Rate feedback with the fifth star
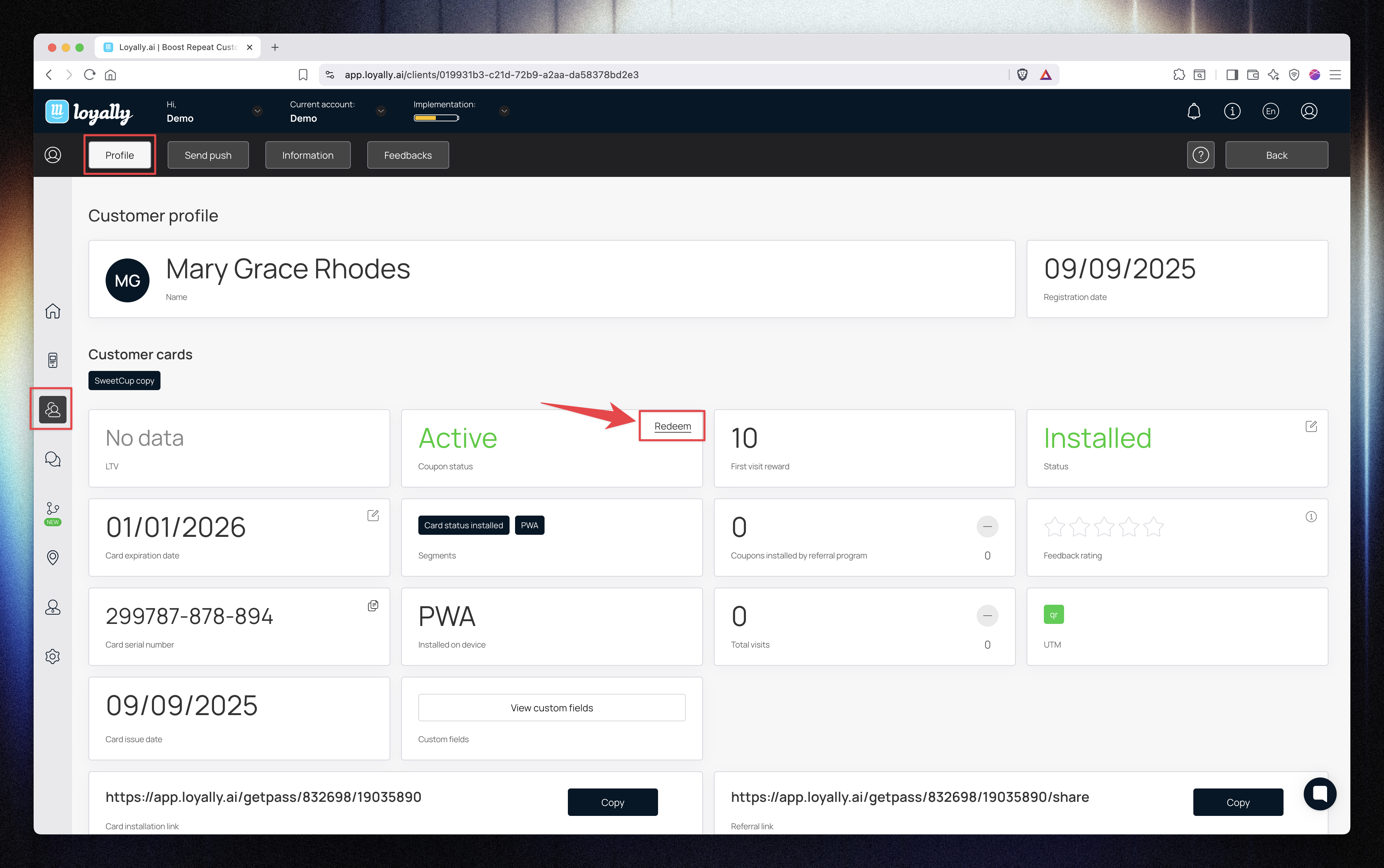1384x868 pixels. pos(1153,527)
